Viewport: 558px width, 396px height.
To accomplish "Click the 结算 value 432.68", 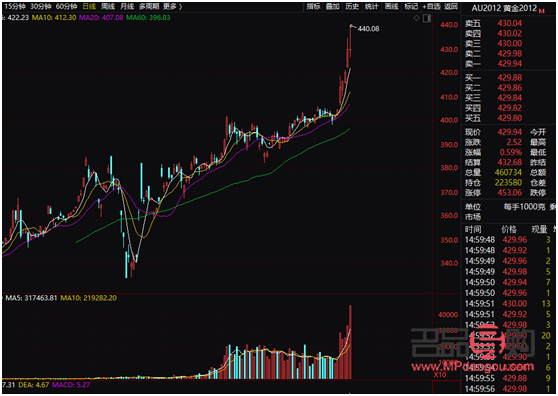I will click(510, 162).
